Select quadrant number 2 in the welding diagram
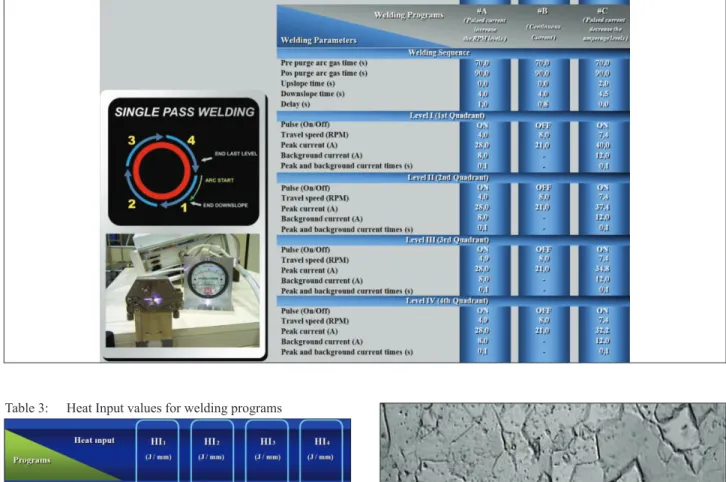This screenshot has width=726, height=482. pos(132,204)
